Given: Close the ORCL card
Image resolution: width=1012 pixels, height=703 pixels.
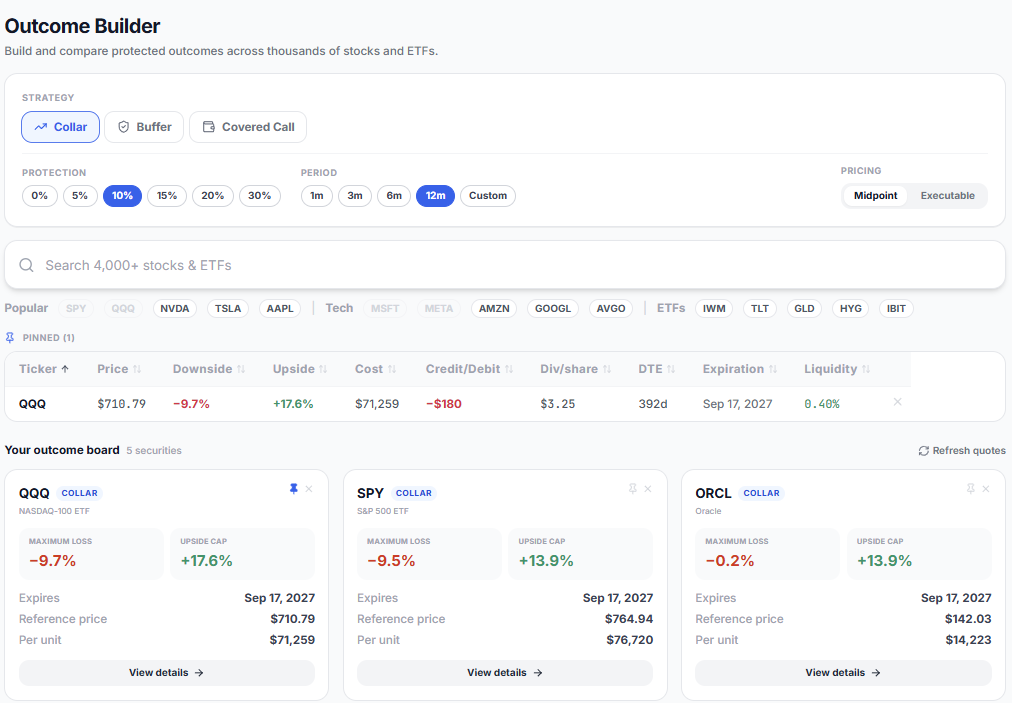Looking at the screenshot, I should [x=986, y=489].
